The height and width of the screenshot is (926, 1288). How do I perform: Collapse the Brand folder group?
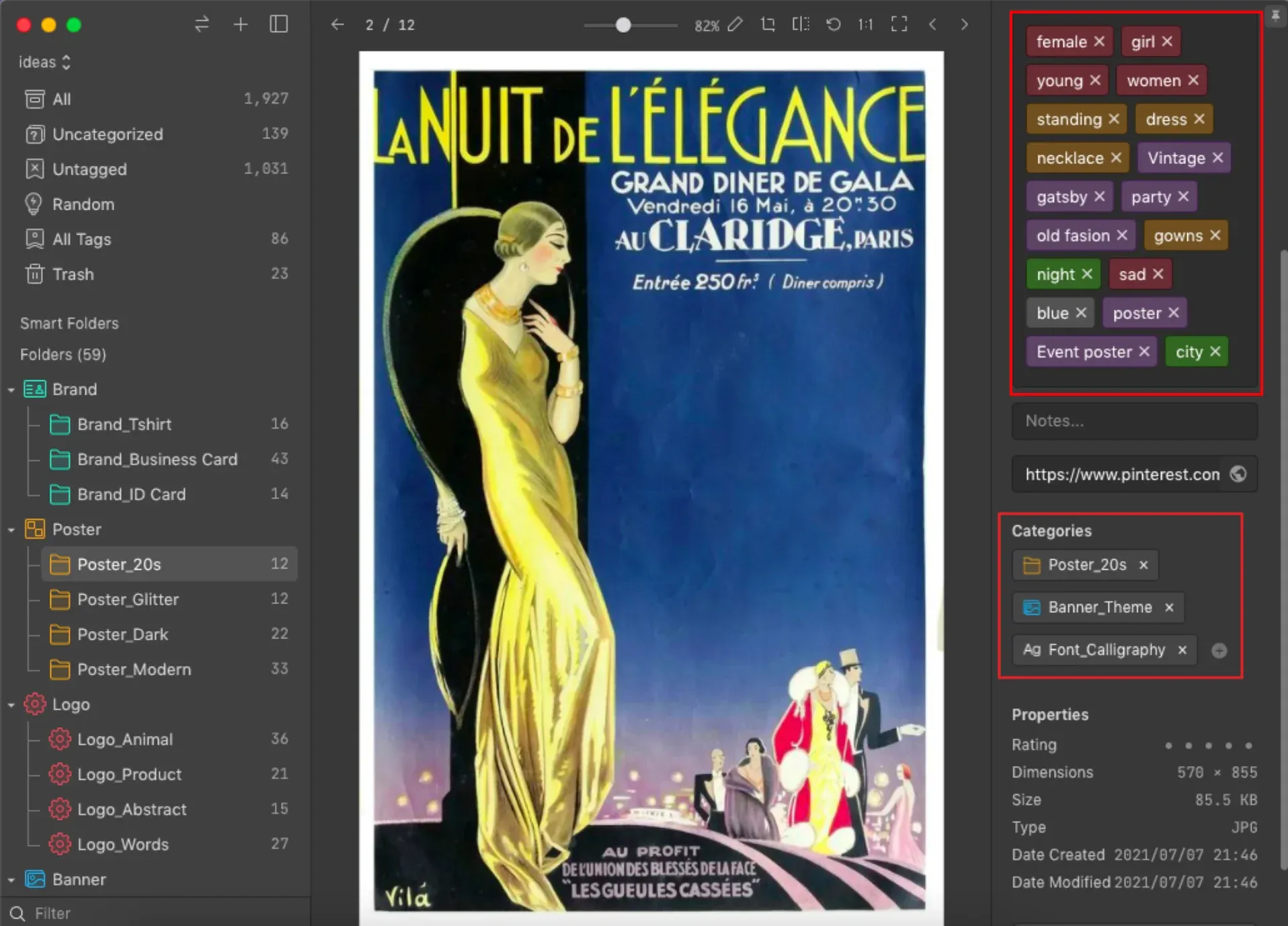pos(11,390)
